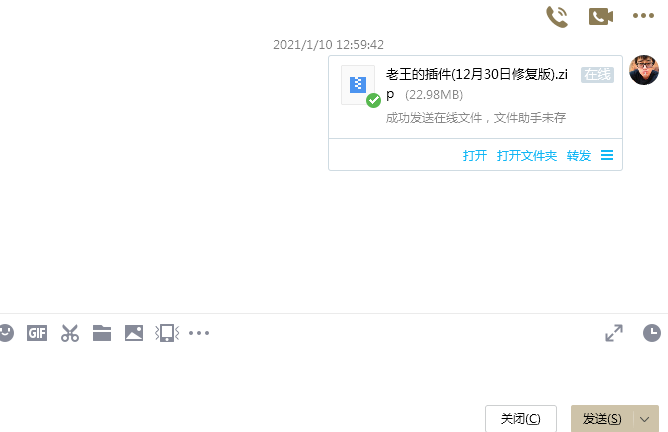Click 打开 to open the zip file
Image resolution: width=668 pixels, height=432 pixels.
click(475, 156)
